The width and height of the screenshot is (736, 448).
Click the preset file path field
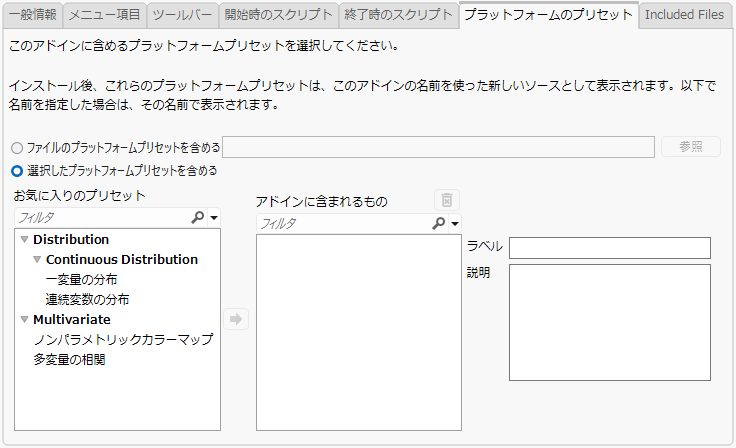pyautogui.click(x=438, y=147)
